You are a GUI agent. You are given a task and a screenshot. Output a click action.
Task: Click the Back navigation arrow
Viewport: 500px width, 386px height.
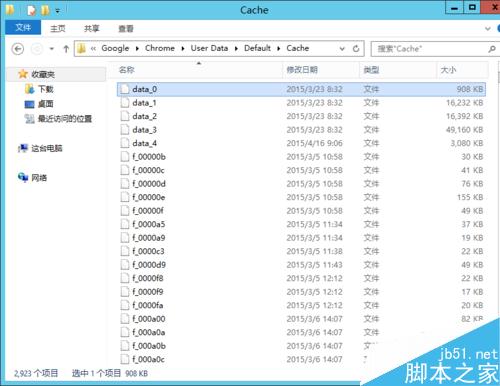pyautogui.click(x=18, y=49)
